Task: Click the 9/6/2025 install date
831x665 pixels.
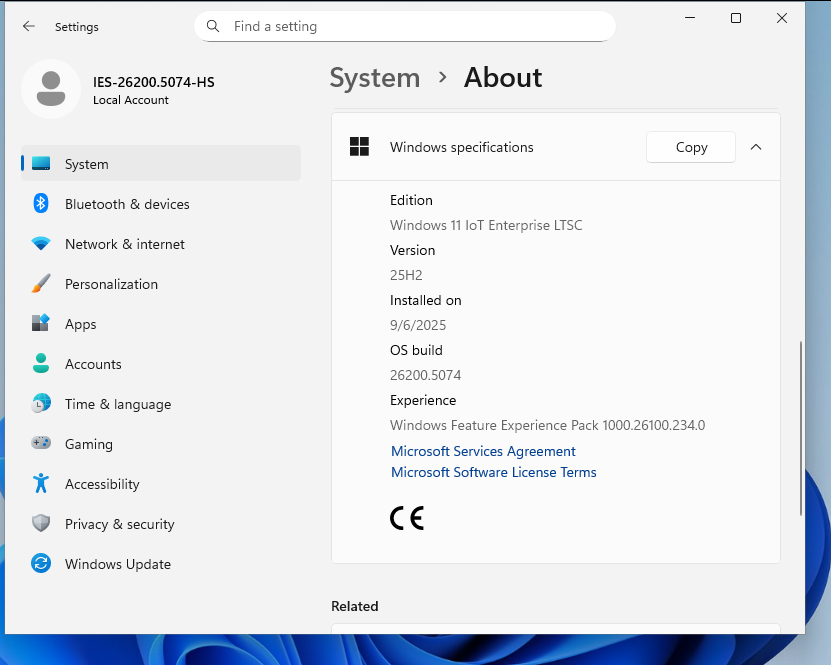Action: click(x=418, y=325)
